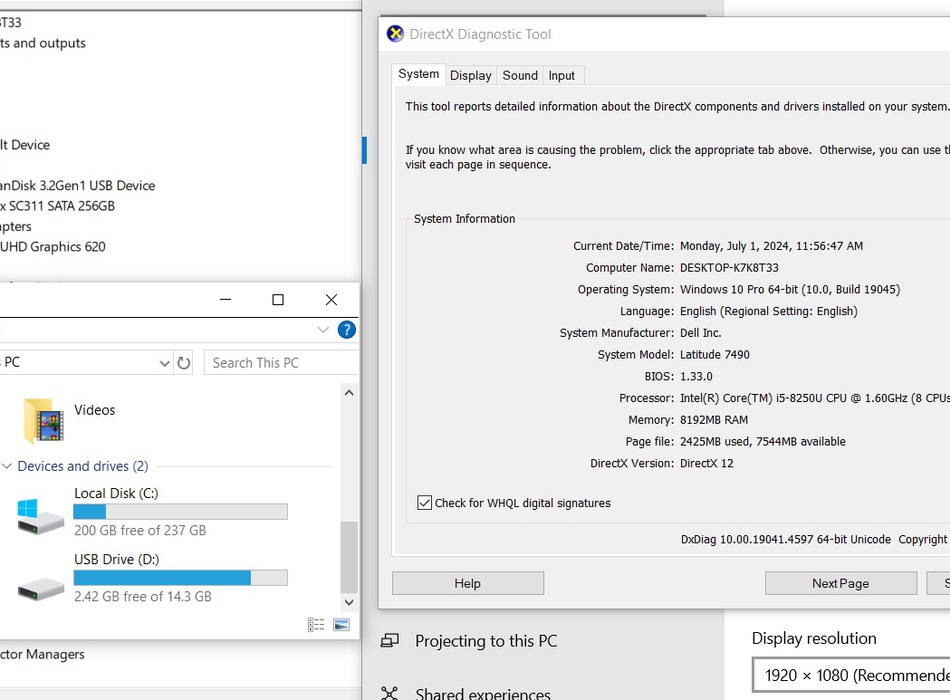Screen dimensions: 950x700
Task: Click the Help button in DxDiag
Action: 467,583
